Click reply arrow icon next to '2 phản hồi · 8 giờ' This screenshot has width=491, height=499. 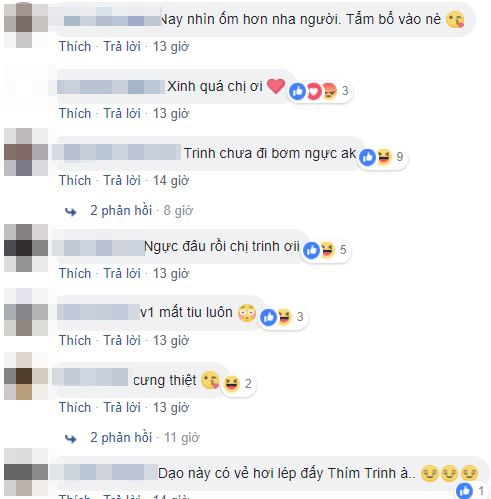71,211
